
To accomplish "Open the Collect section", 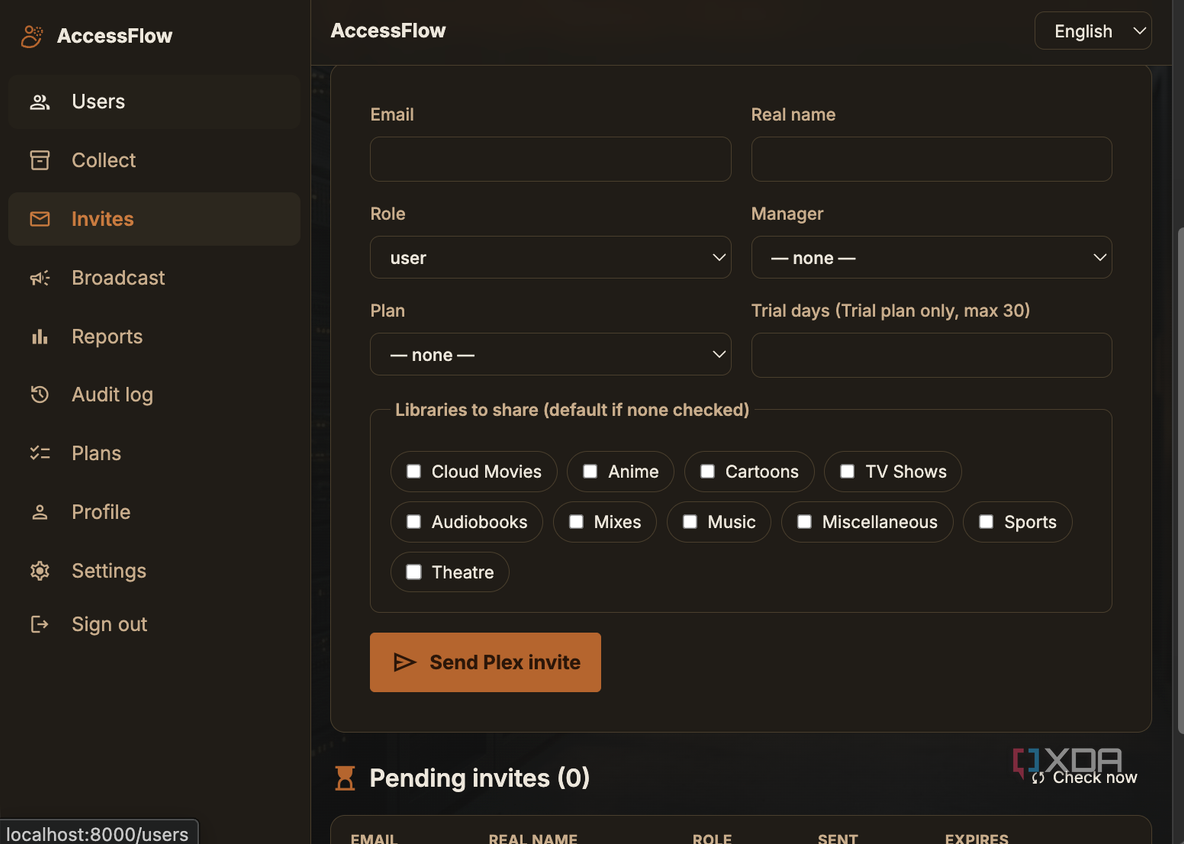I will pyautogui.click(x=154, y=160).
